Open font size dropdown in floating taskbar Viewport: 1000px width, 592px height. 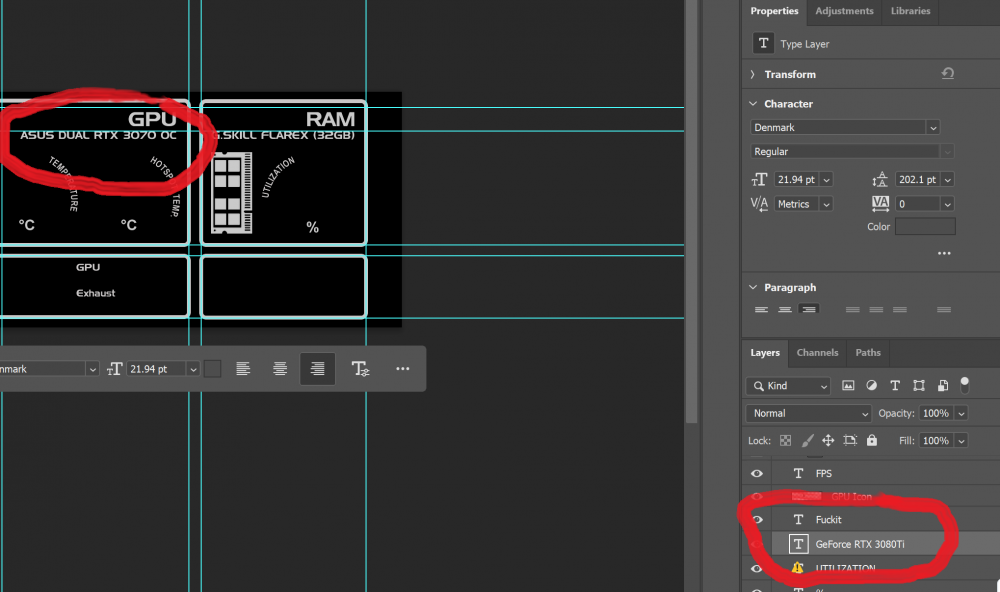click(193, 369)
